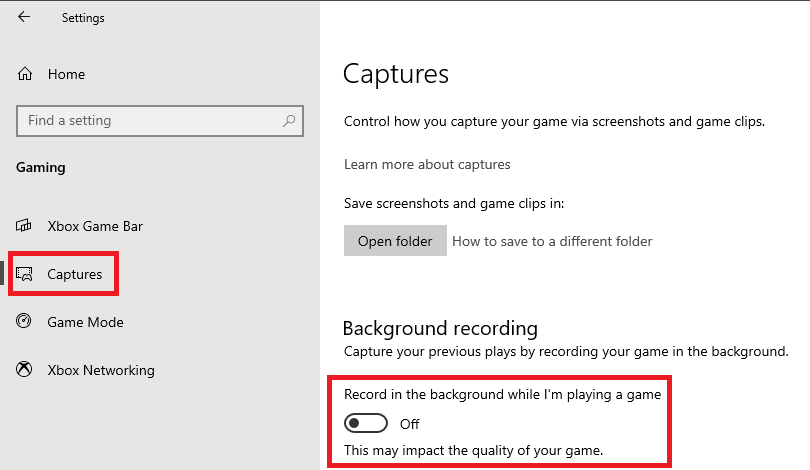The height and width of the screenshot is (470, 810).
Task: Open the Xbox Networking settings page
Action: tap(101, 370)
